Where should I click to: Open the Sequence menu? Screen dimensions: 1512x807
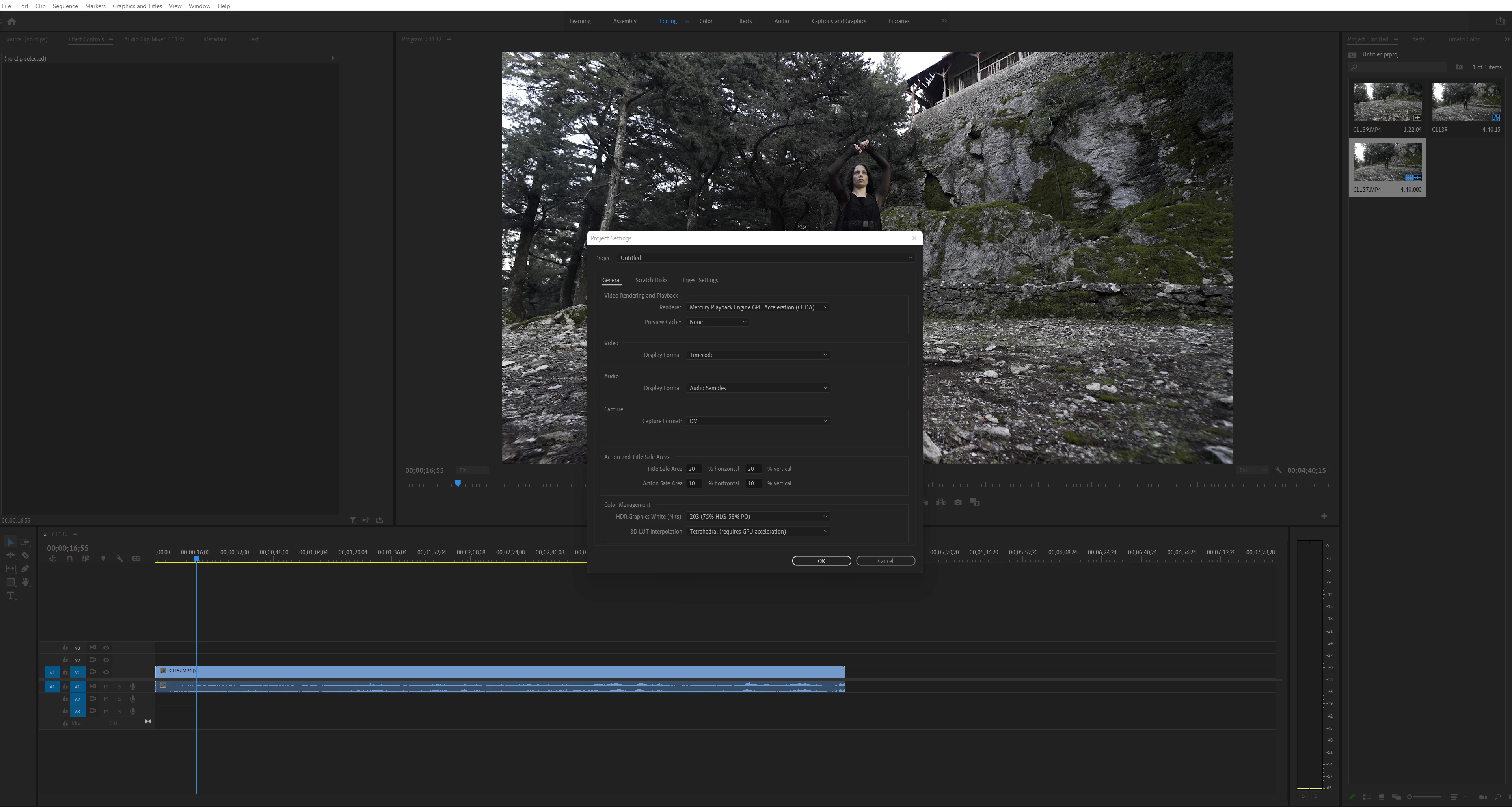65,6
